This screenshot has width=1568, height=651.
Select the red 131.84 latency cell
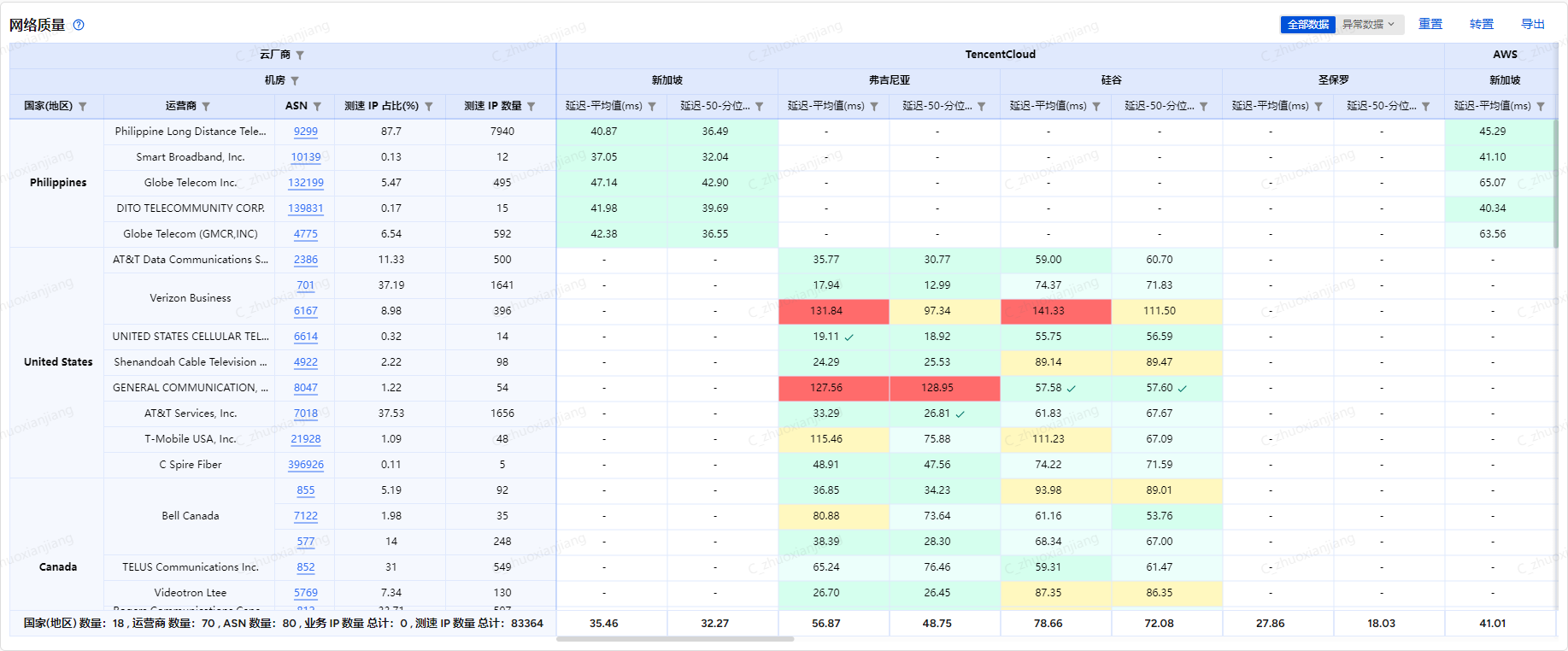[825, 311]
